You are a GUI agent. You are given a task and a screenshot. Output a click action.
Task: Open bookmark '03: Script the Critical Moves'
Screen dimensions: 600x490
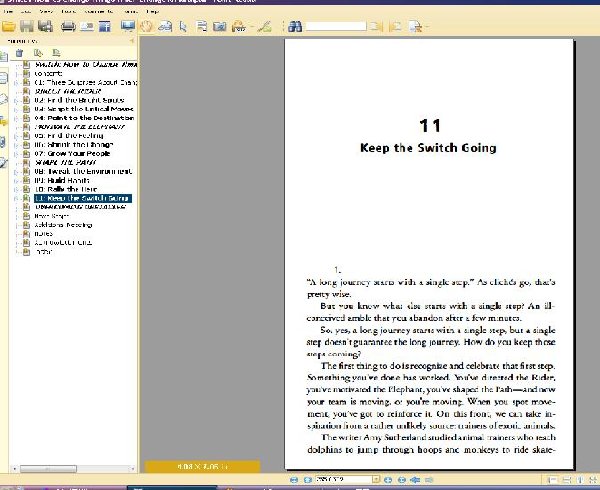[84, 109]
